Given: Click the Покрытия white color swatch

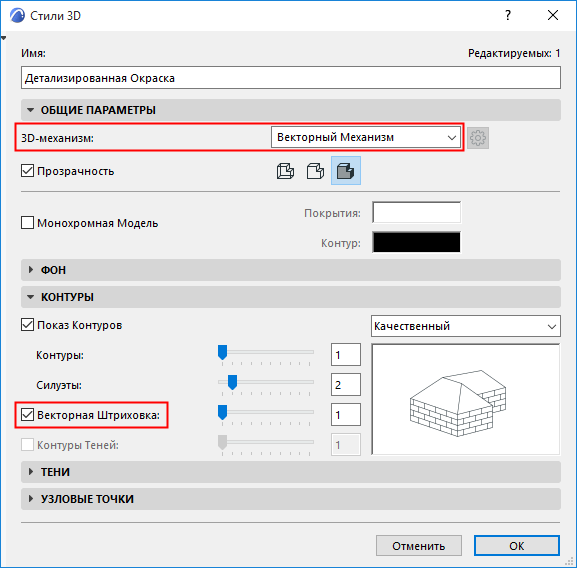Looking at the screenshot, I should tap(417, 212).
